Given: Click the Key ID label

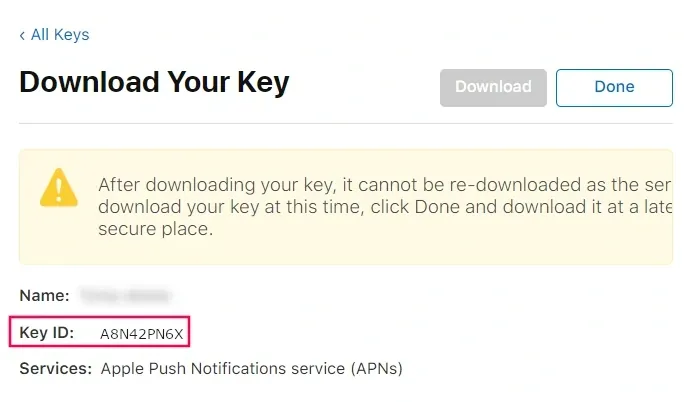Looking at the screenshot, I should click(x=47, y=333).
